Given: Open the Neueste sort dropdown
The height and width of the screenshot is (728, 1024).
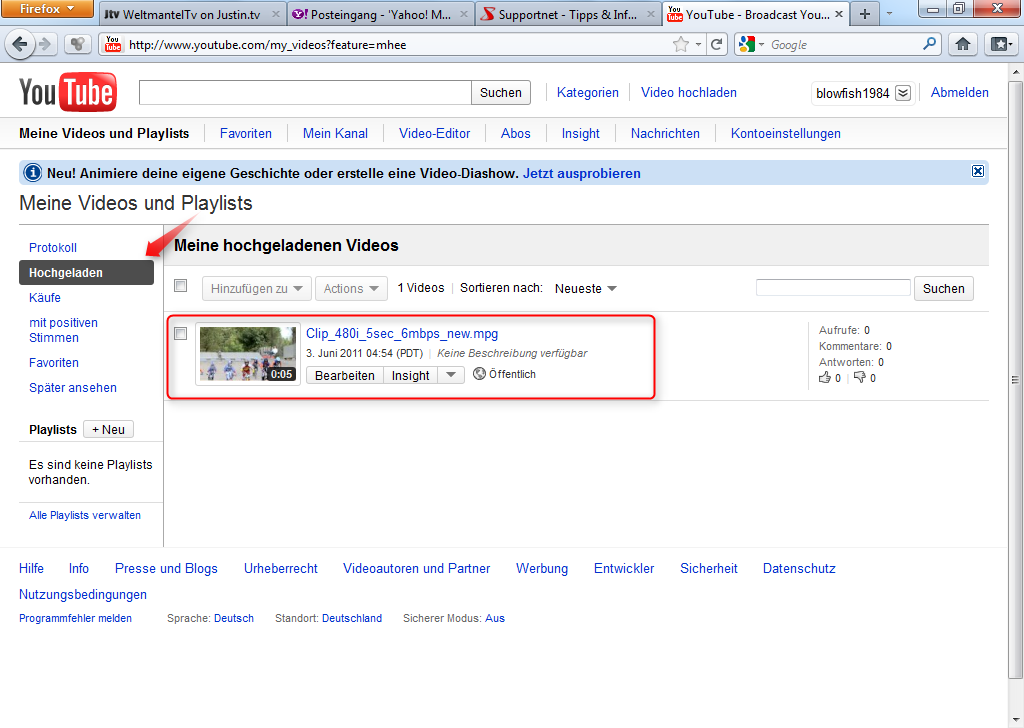Looking at the screenshot, I should click(586, 289).
